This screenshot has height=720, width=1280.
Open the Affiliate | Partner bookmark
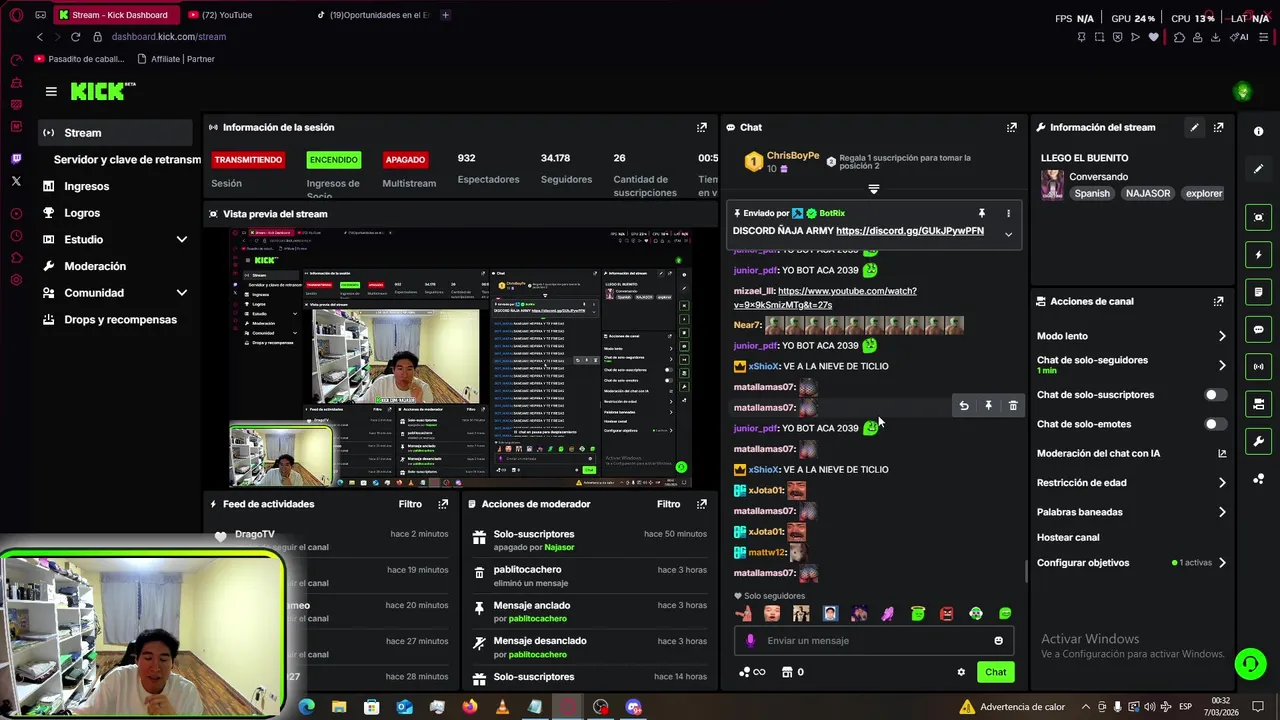click(x=176, y=59)
